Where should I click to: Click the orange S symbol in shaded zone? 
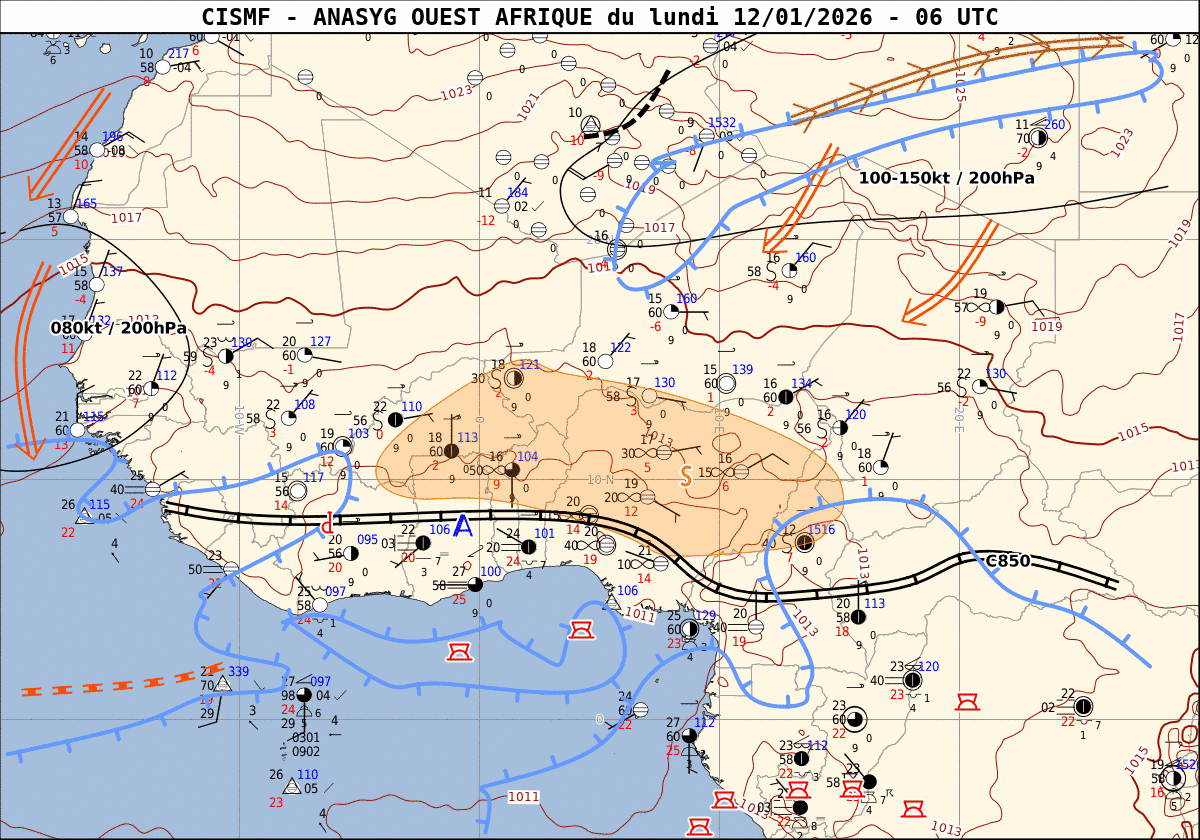(x=686, y=477)
